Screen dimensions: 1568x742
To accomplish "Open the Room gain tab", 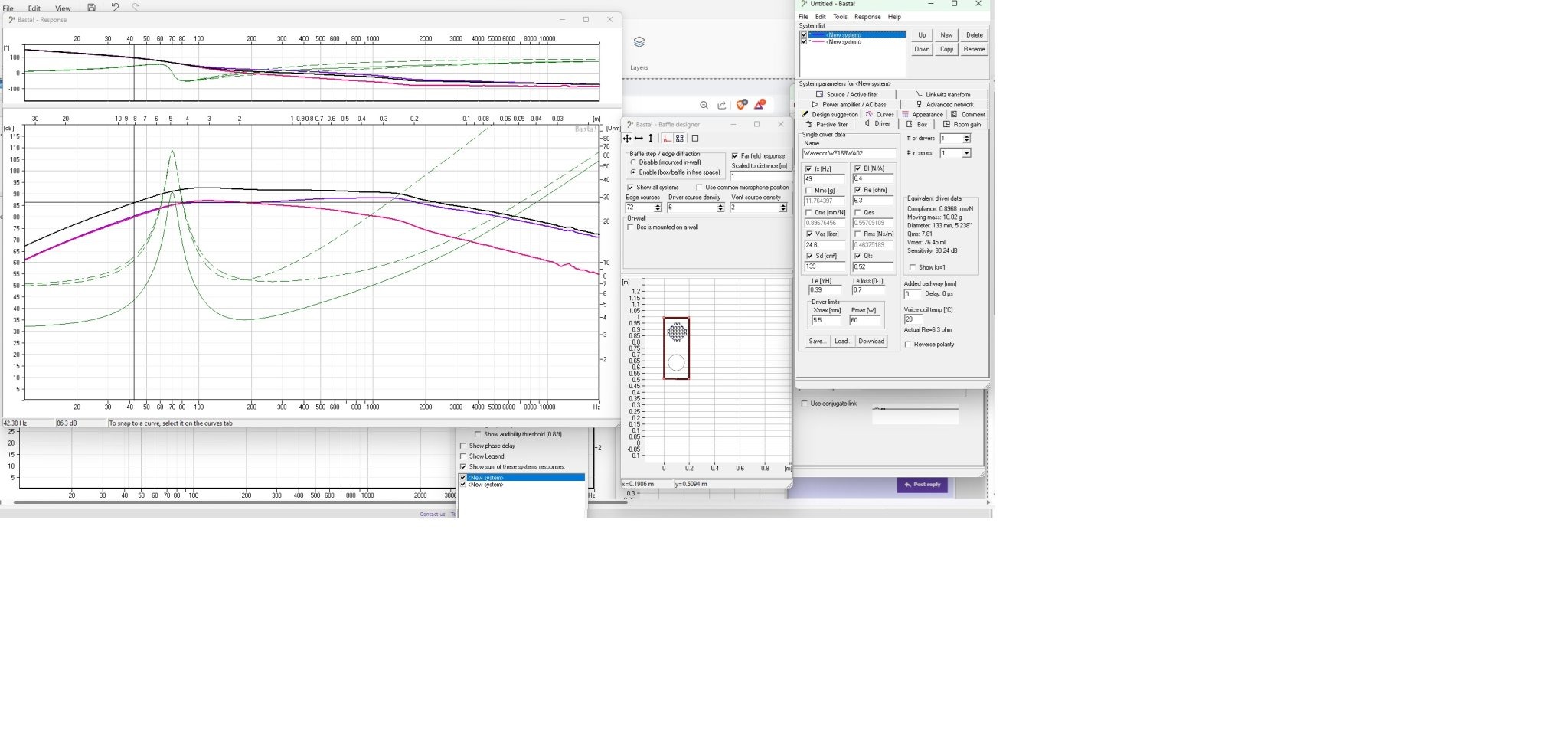I will click(962, 124).
